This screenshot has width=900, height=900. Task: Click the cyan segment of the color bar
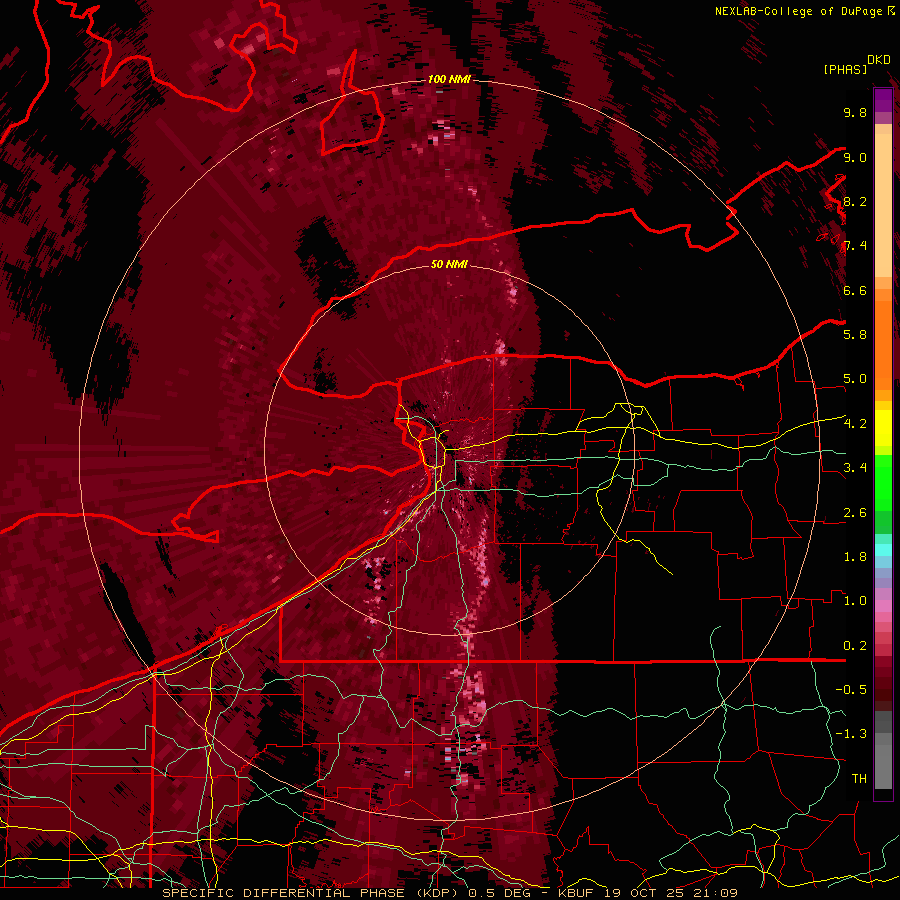[x=883, y=550]
